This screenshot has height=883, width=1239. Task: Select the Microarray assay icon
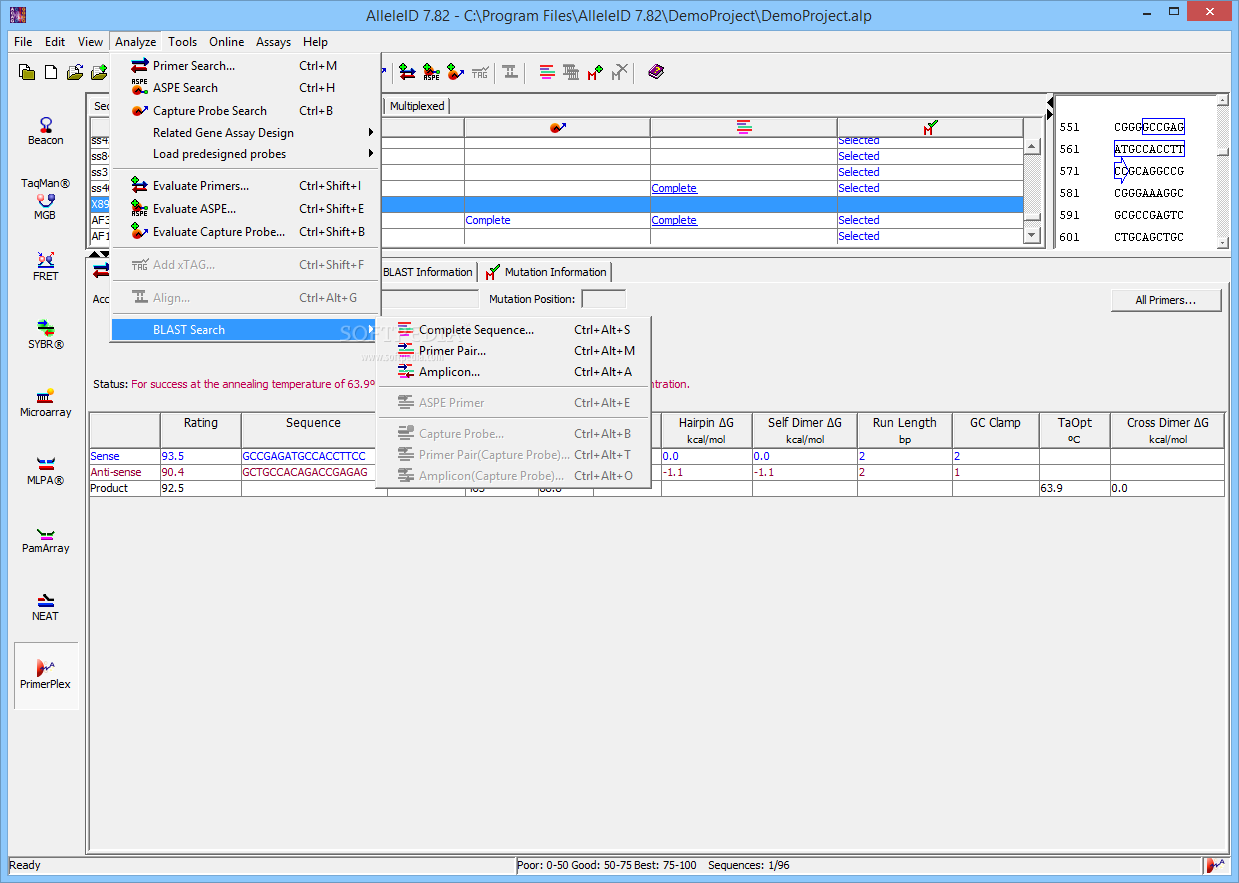coord(45,403)
